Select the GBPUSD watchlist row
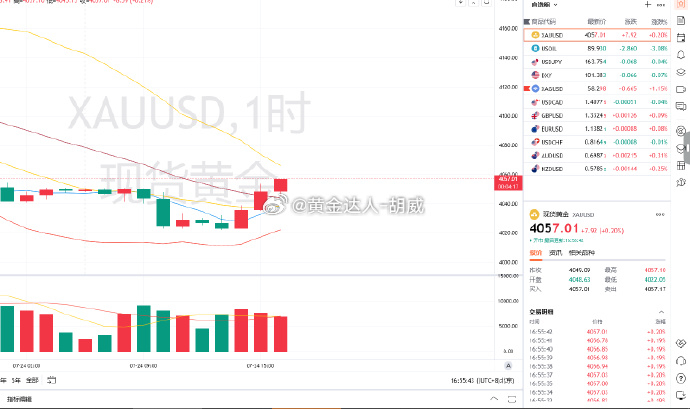Viewport: 690px width, 409px height. click(597, 115)
